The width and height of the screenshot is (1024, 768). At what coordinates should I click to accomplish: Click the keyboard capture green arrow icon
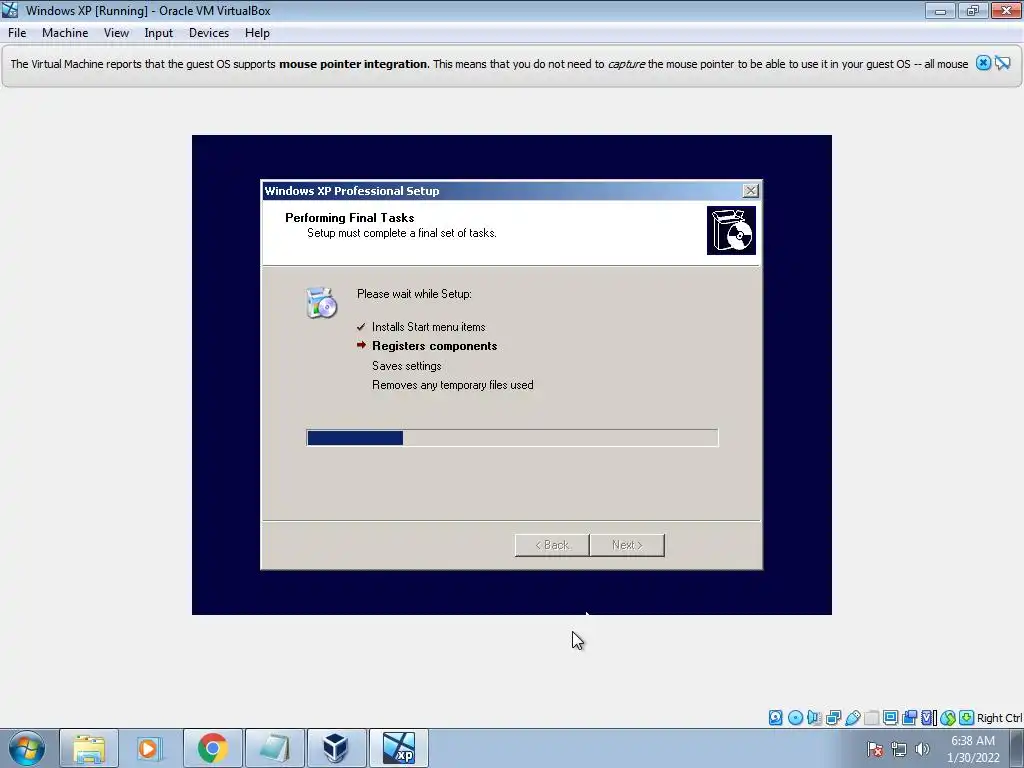(x=967, y=718)
